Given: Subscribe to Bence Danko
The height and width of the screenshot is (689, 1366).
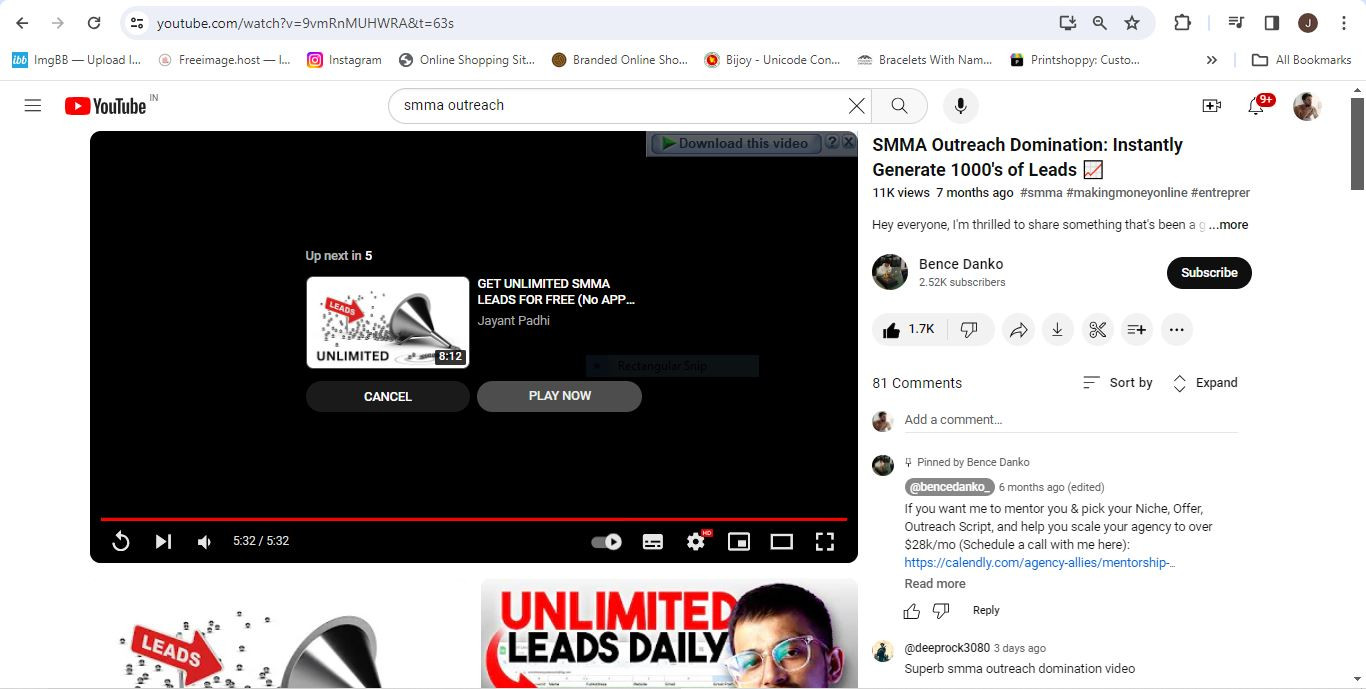Looking at the screenshot, I should 1209,272.
